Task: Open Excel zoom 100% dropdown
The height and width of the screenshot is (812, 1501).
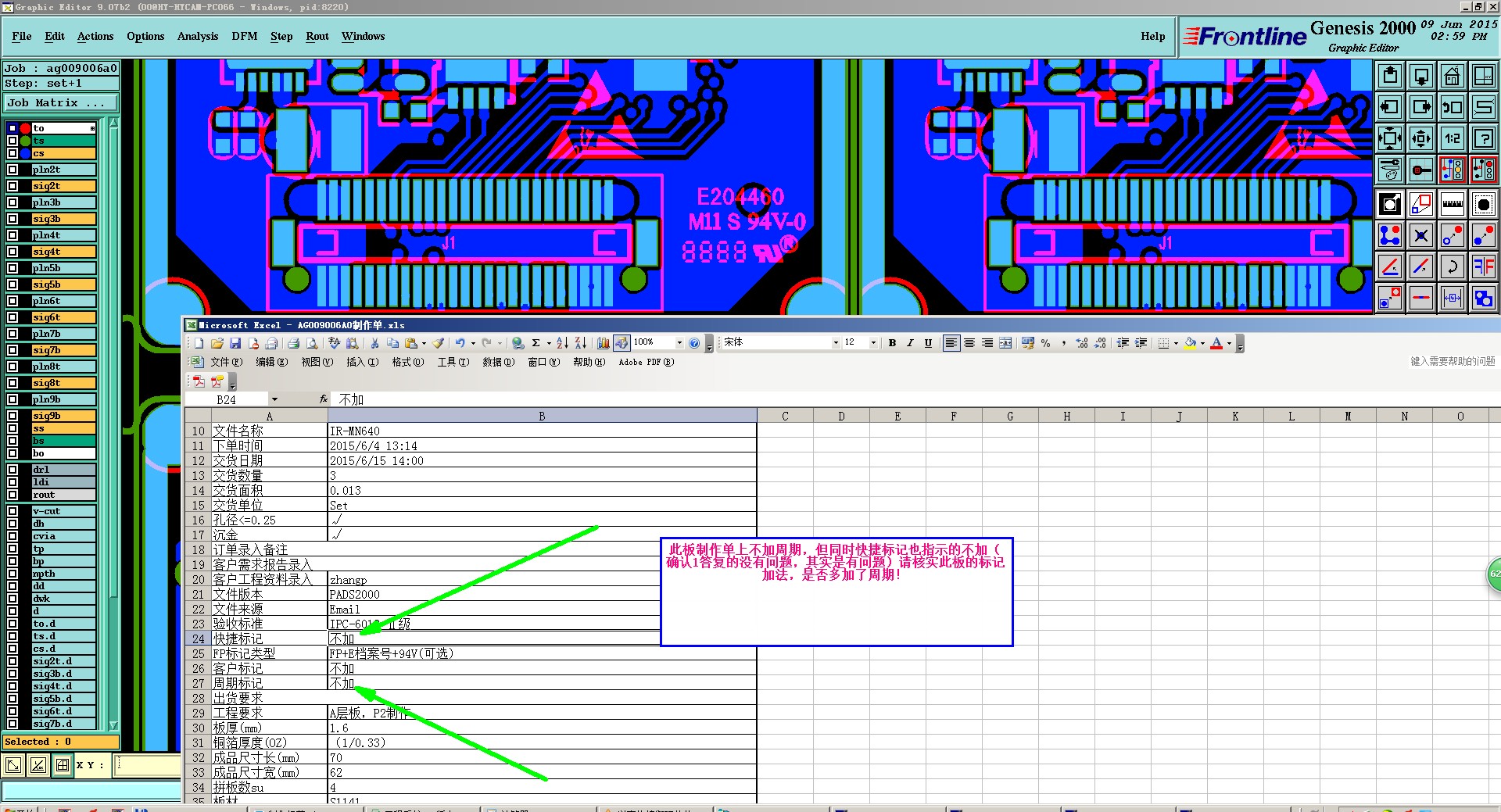Action: [679, 343]
